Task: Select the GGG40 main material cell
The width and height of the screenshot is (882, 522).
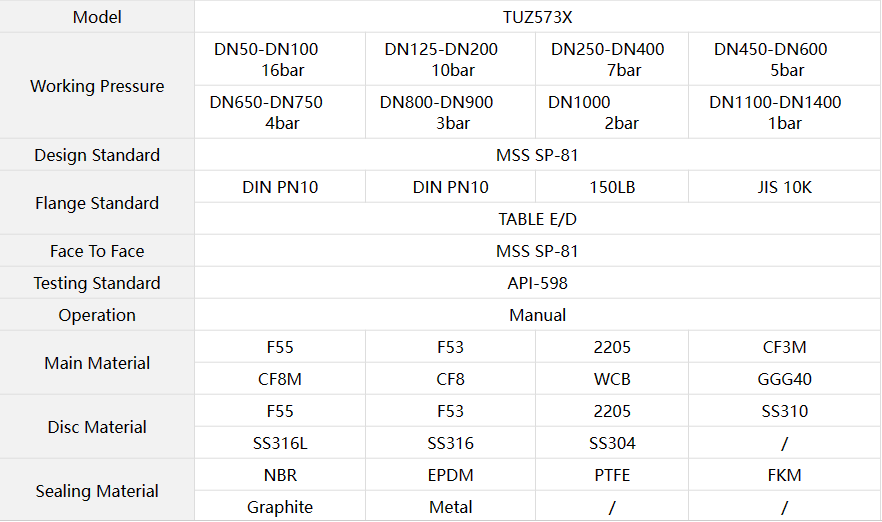Action: click(784, 379)
